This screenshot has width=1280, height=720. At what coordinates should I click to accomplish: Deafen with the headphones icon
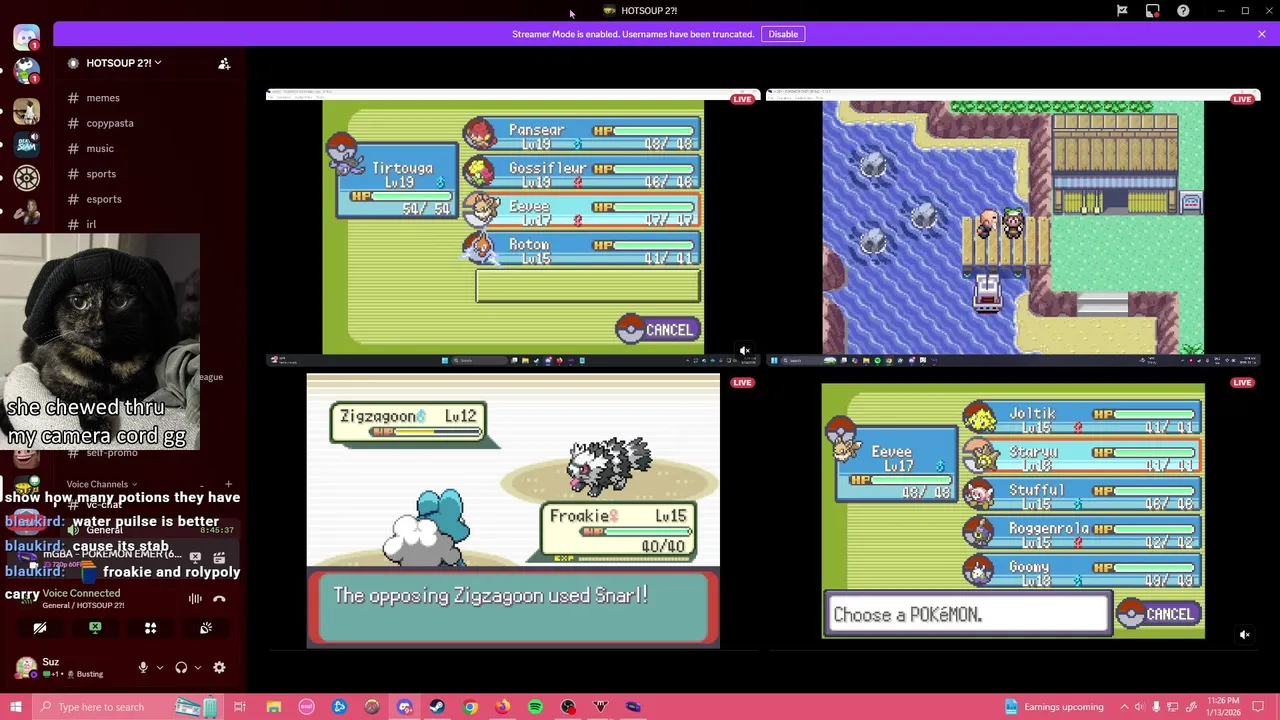pyautogui.click(x=181, y=667)
